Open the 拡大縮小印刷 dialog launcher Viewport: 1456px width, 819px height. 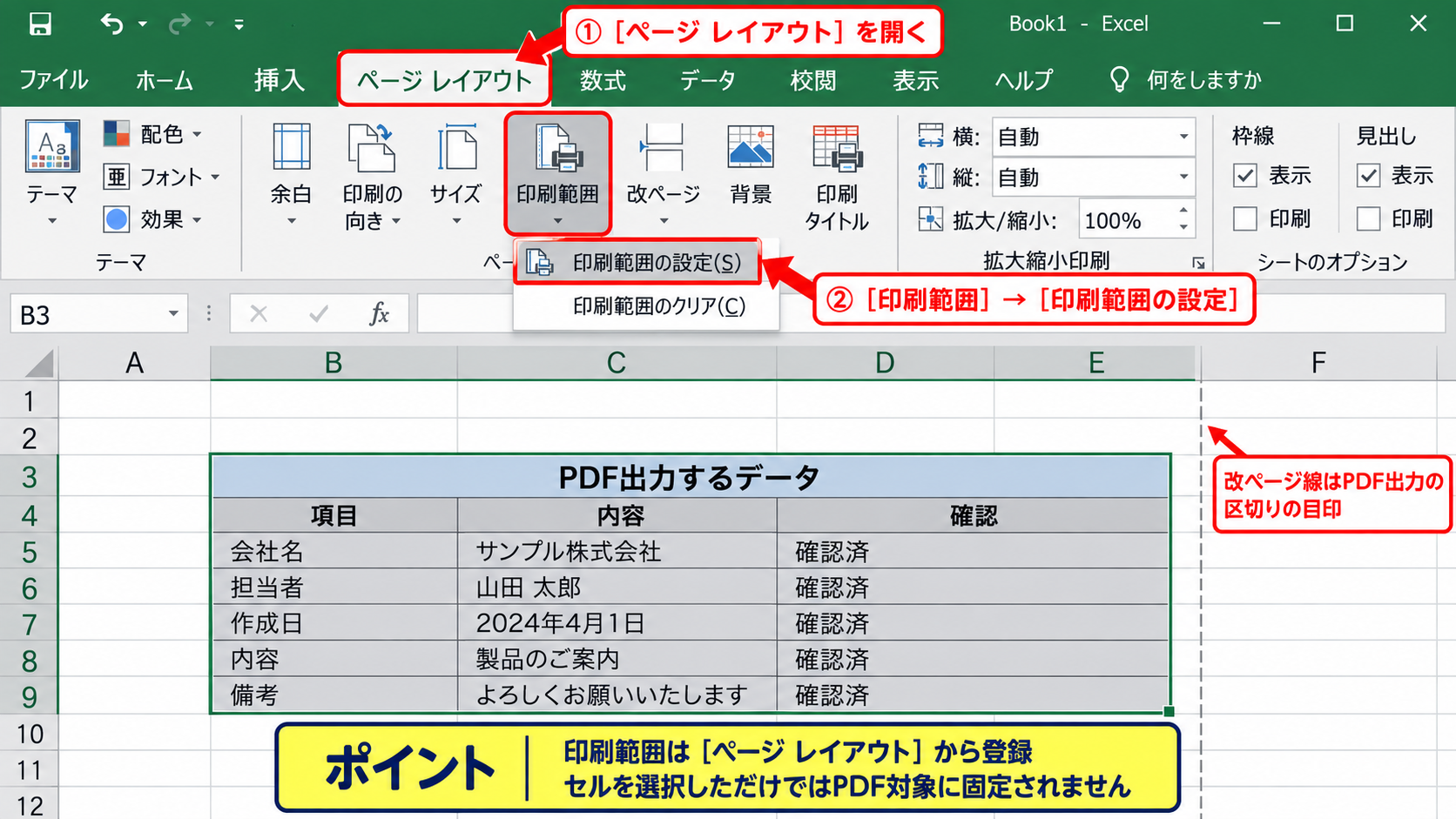[x=1198, y=262]
